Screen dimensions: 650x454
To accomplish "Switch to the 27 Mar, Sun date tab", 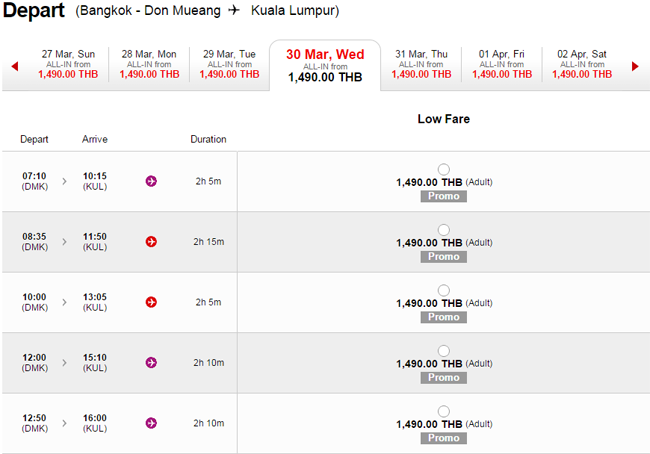I will [x=68, y=64].
